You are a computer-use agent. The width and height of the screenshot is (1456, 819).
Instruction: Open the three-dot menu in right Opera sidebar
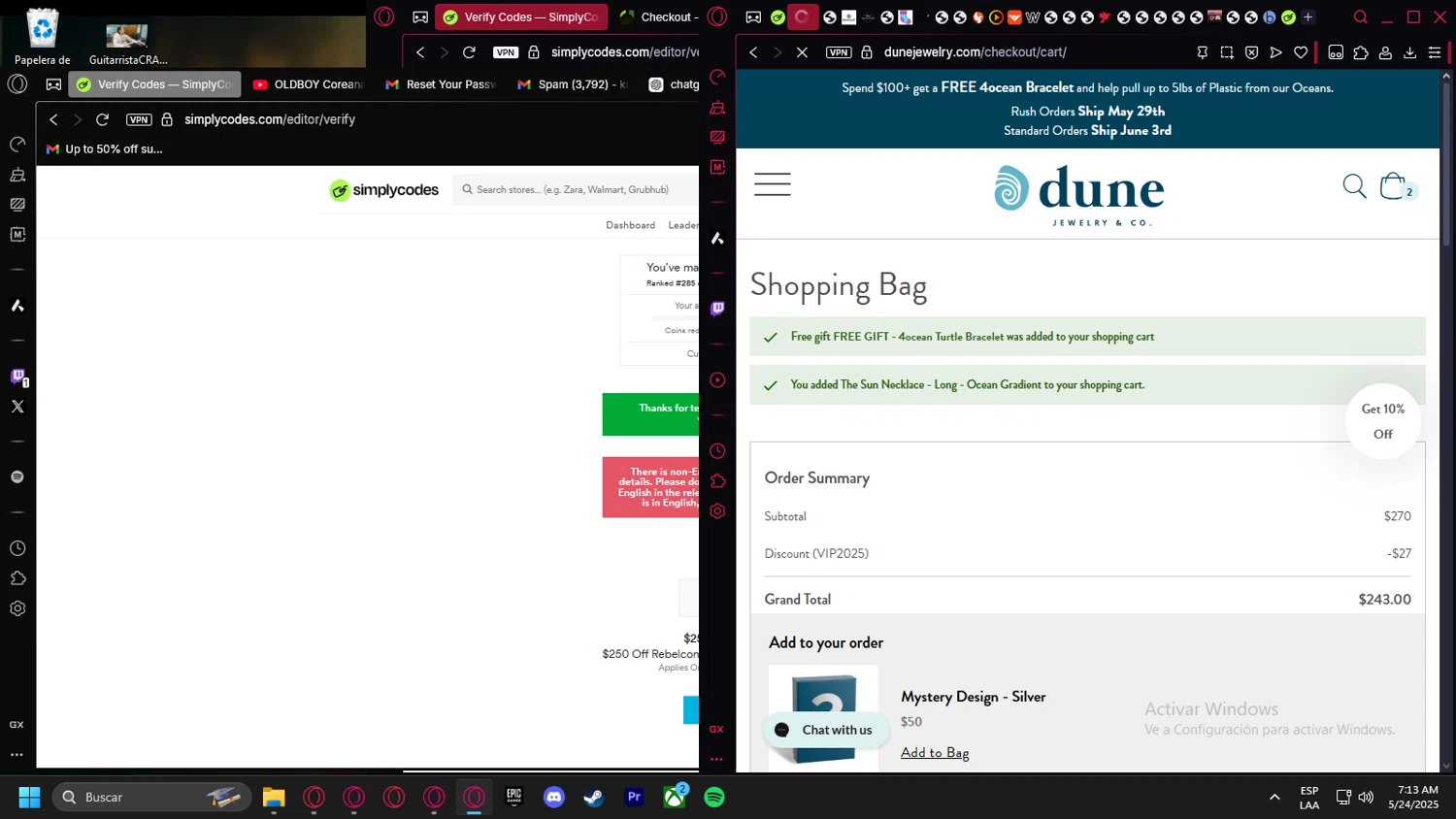(716, 759)
